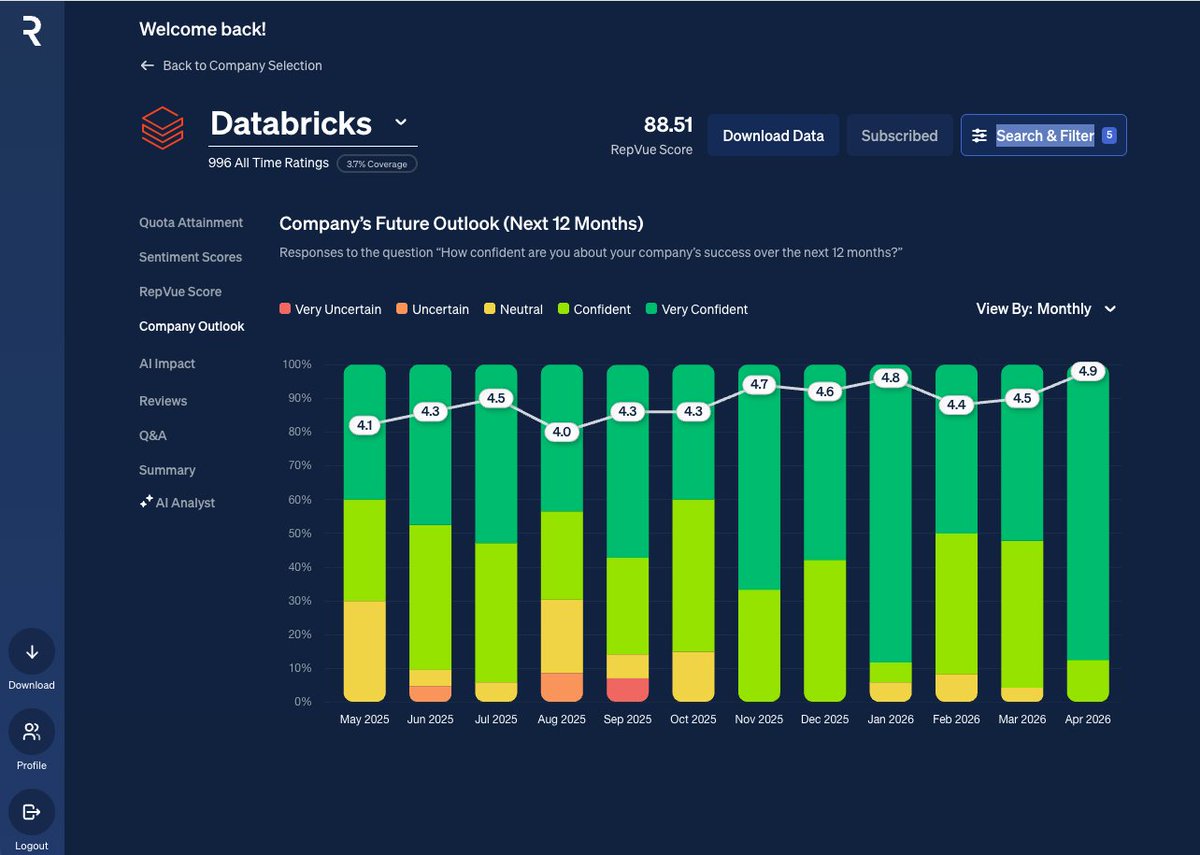Open Sentiment Scores section
The height and width of the screenshot is (855, 1200).
coord(190,257)
